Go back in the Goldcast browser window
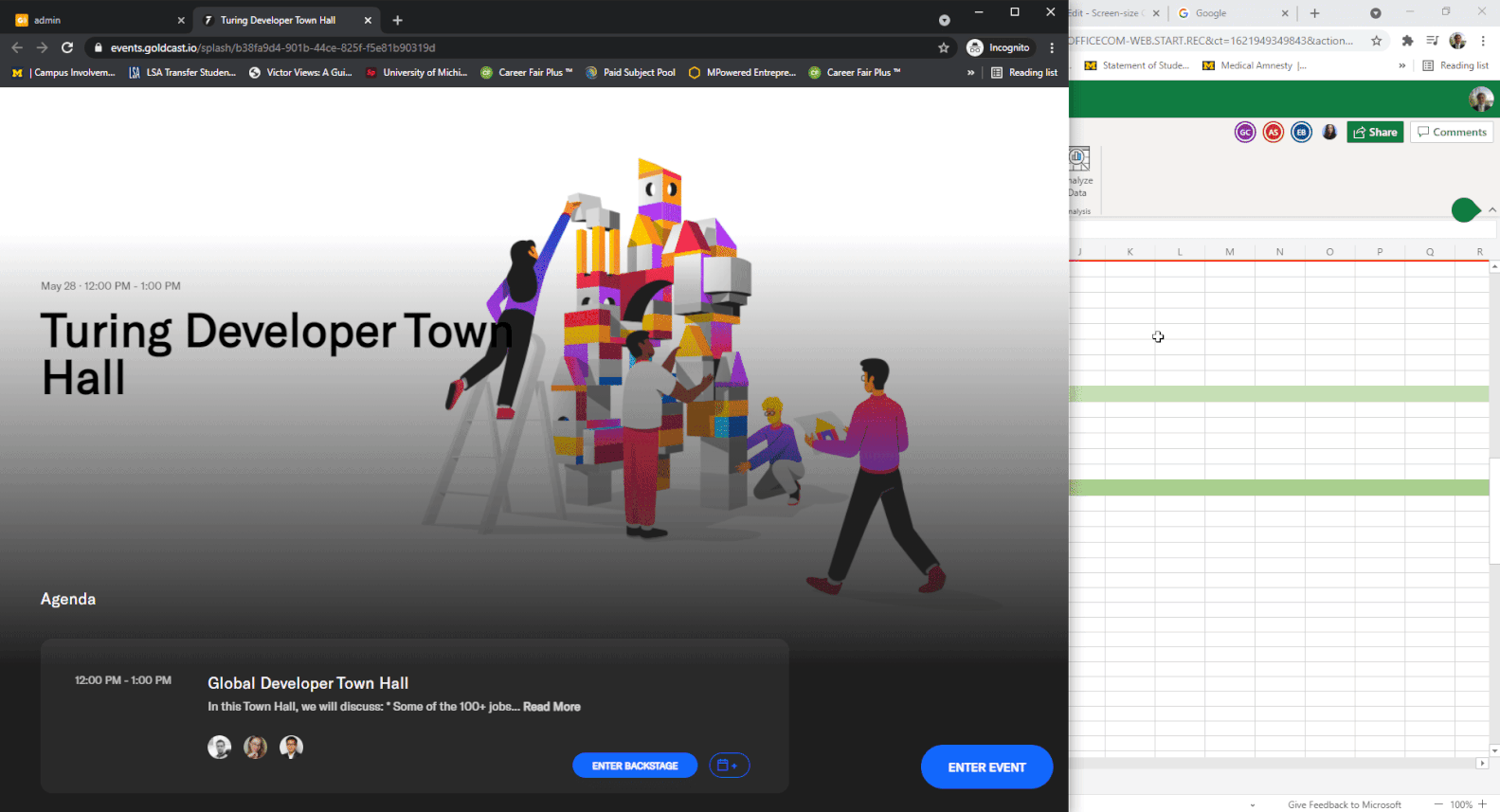 tap(17, 47)
